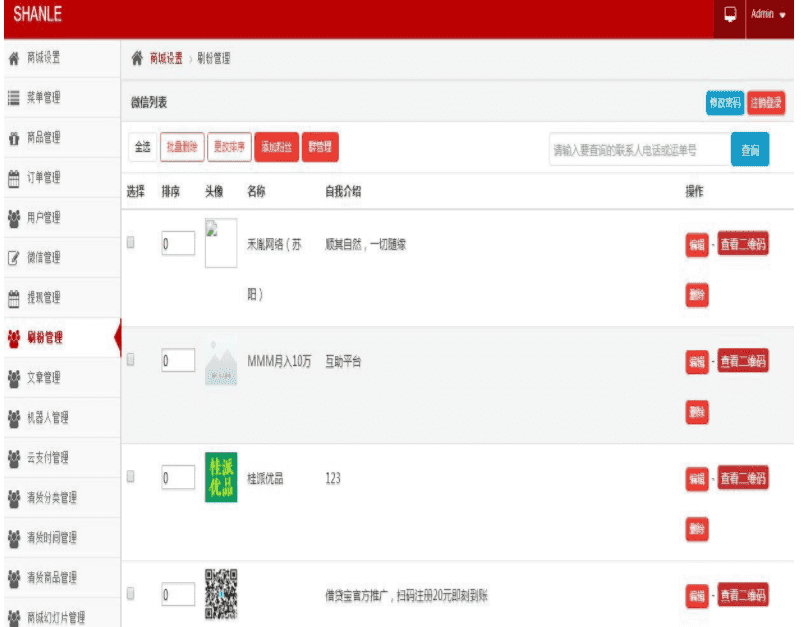Focus the contact phone search input field
The height and width of the screenshot is (627, 801).
pyautogui.click(x=638, y=151)
